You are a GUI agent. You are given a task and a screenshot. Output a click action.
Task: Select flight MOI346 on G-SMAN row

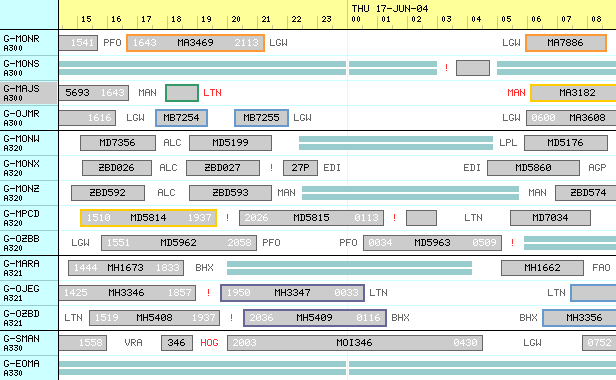[355, 343]
